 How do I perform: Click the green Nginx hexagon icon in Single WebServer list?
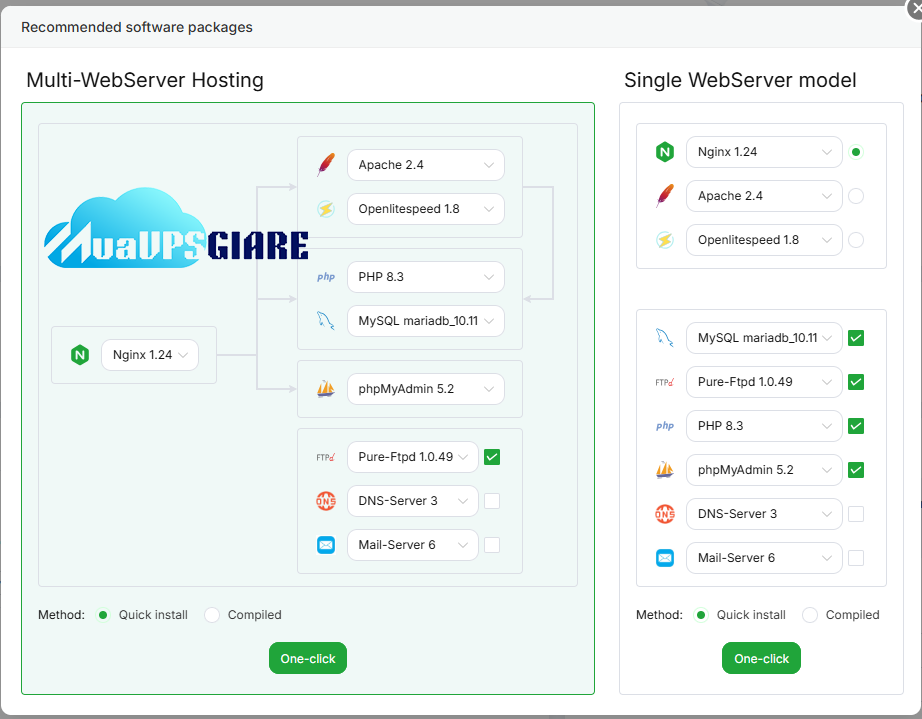tap(665, 152)
